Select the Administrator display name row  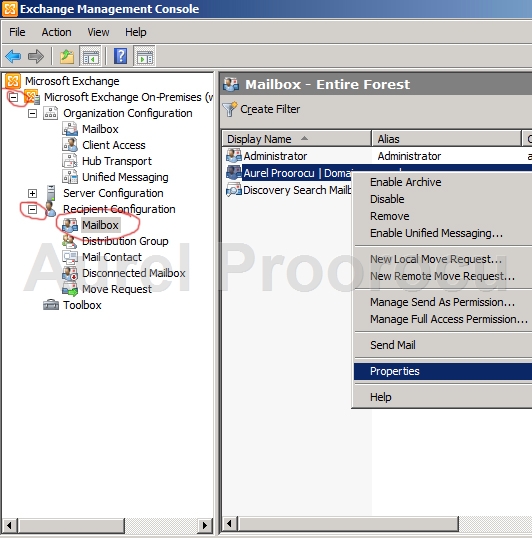(x=275, y=156)
